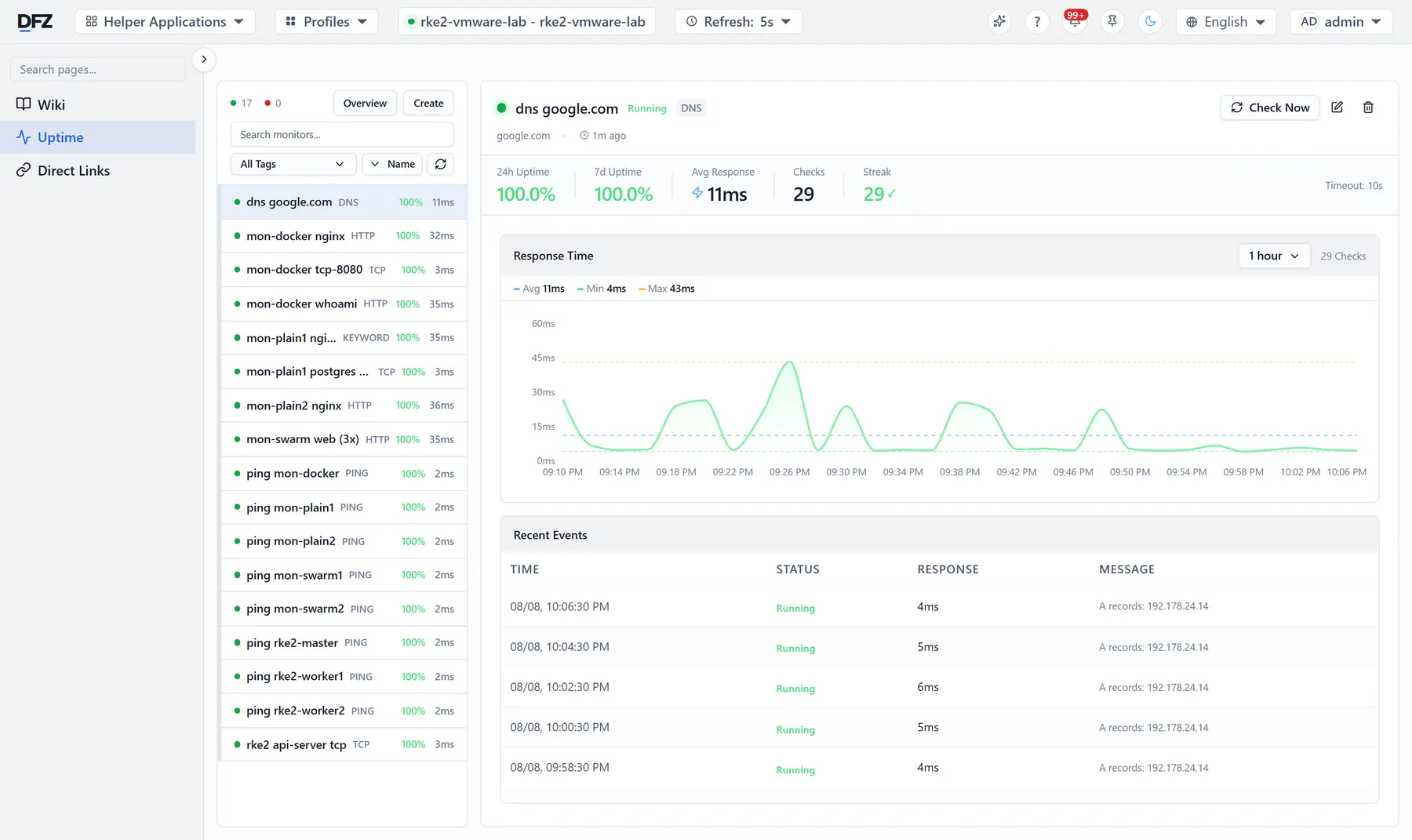1412x840 pixels.
Task: Click the refresh monitors list icon
Action: coord(441,164)
